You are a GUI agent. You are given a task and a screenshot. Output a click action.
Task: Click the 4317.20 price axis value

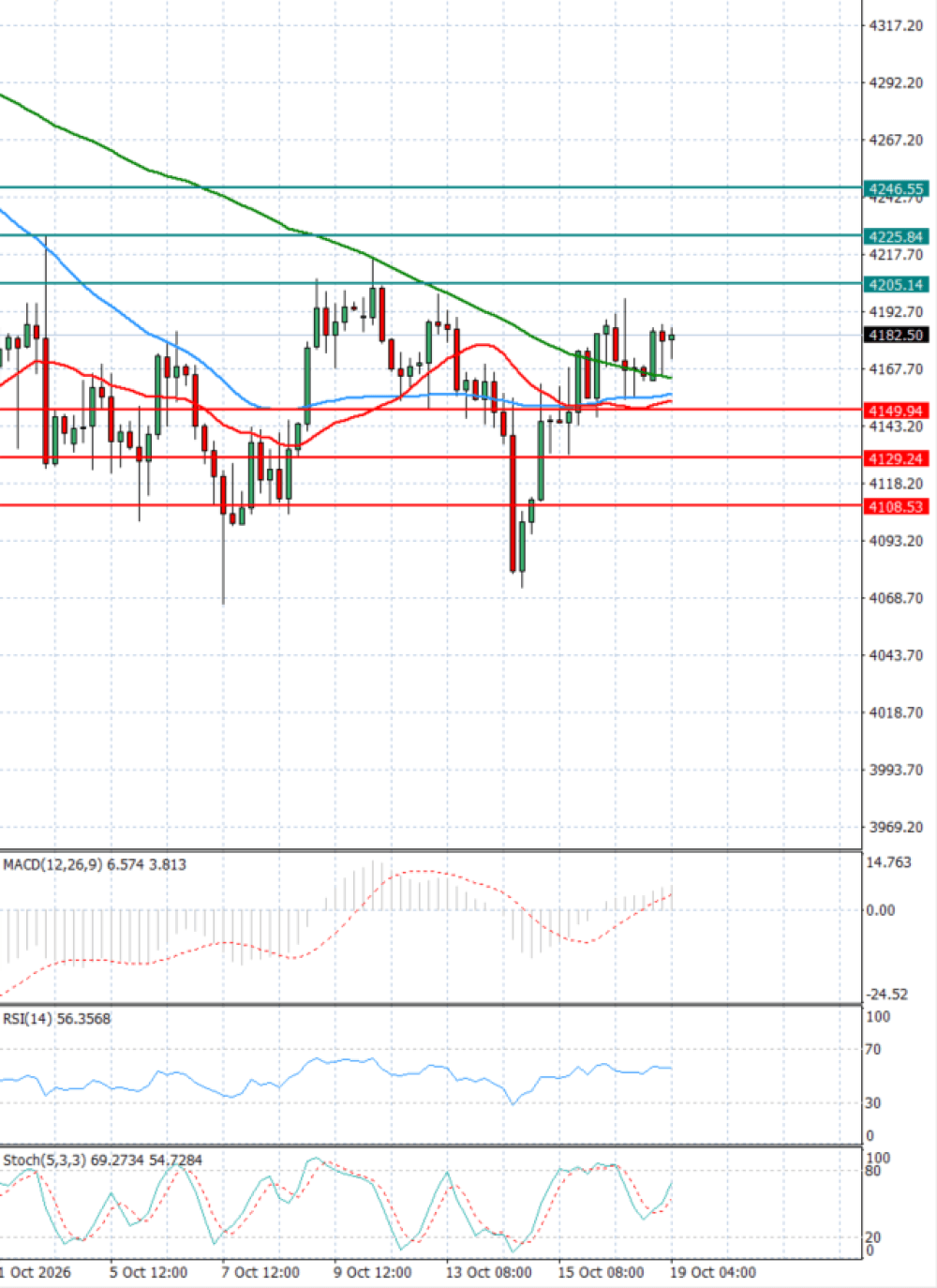(x=896, y=25)
